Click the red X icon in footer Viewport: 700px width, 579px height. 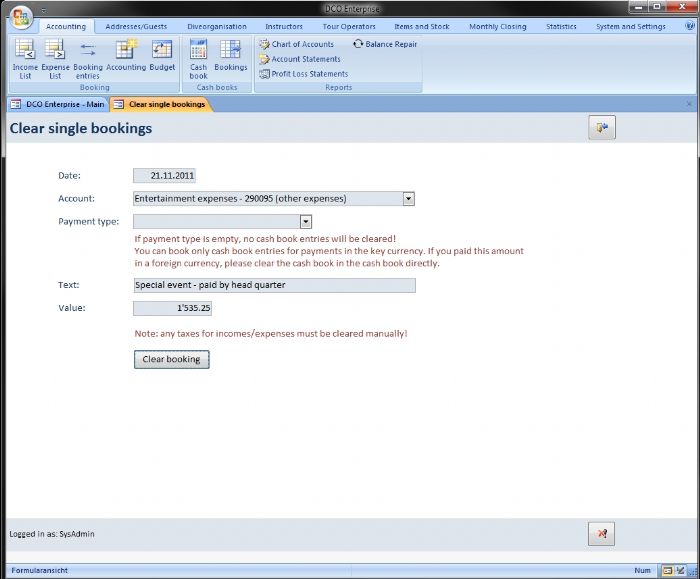click(x=601, y=534)
